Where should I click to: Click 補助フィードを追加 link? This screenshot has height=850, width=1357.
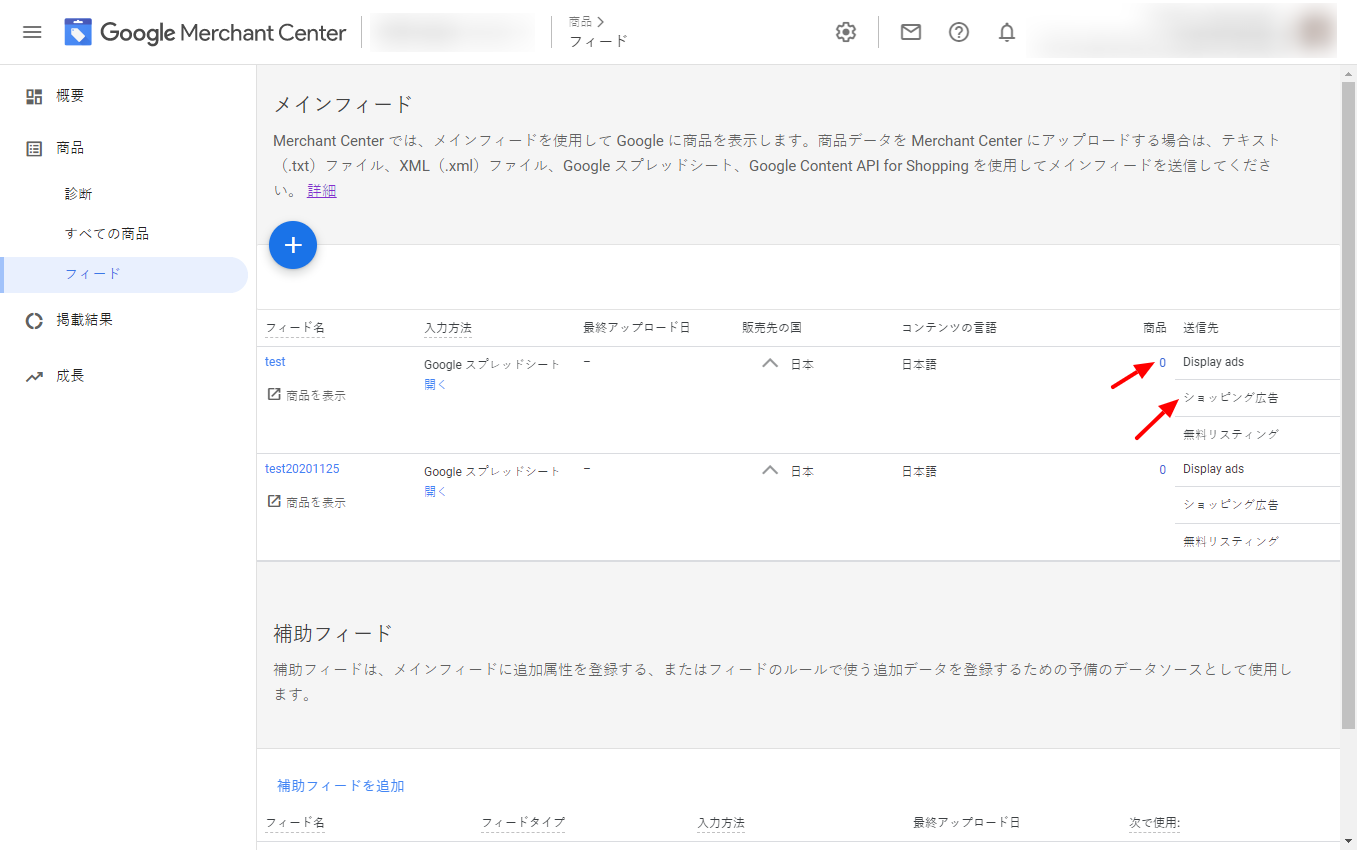tap(341, 786)
